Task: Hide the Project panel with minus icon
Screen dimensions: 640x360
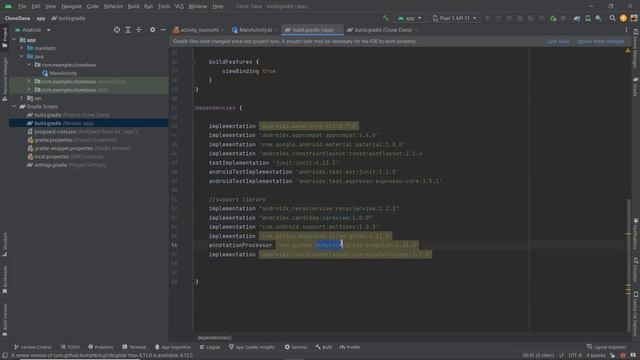Action: pos(163,30)
